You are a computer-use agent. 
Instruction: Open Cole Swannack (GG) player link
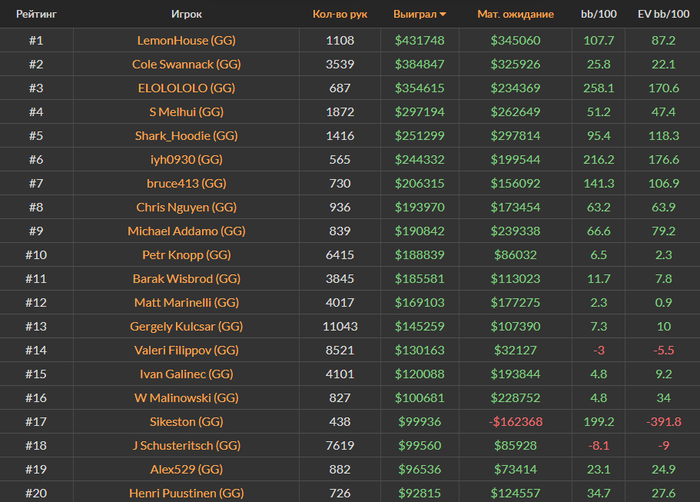186,64
